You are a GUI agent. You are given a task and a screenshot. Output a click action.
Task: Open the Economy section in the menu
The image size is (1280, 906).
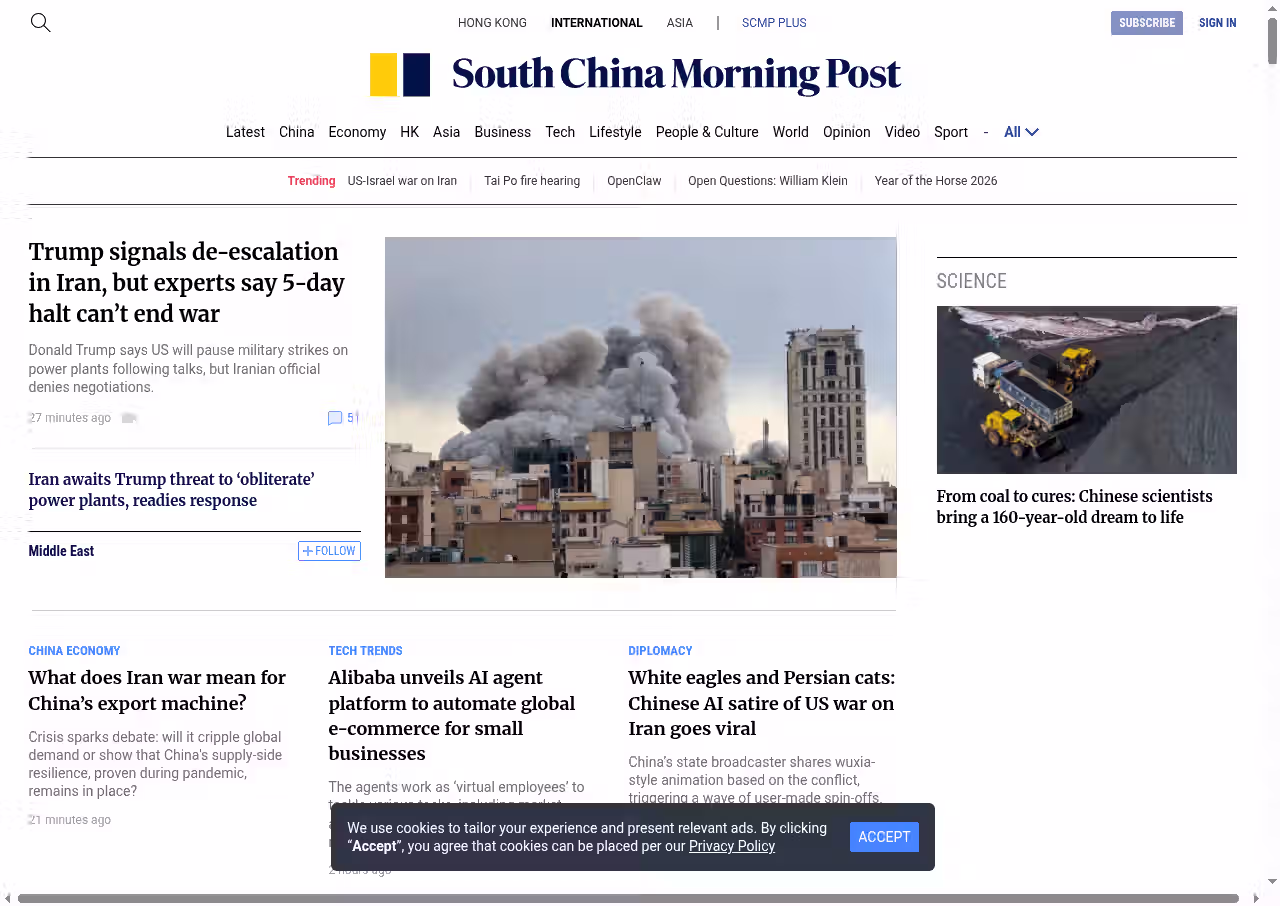tap(357, 132)
